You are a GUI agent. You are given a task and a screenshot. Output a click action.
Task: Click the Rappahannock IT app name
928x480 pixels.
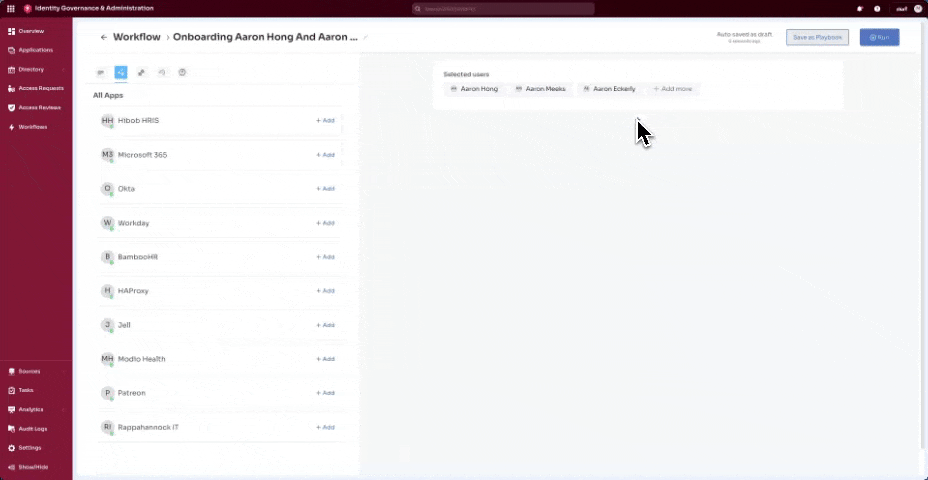149,427
